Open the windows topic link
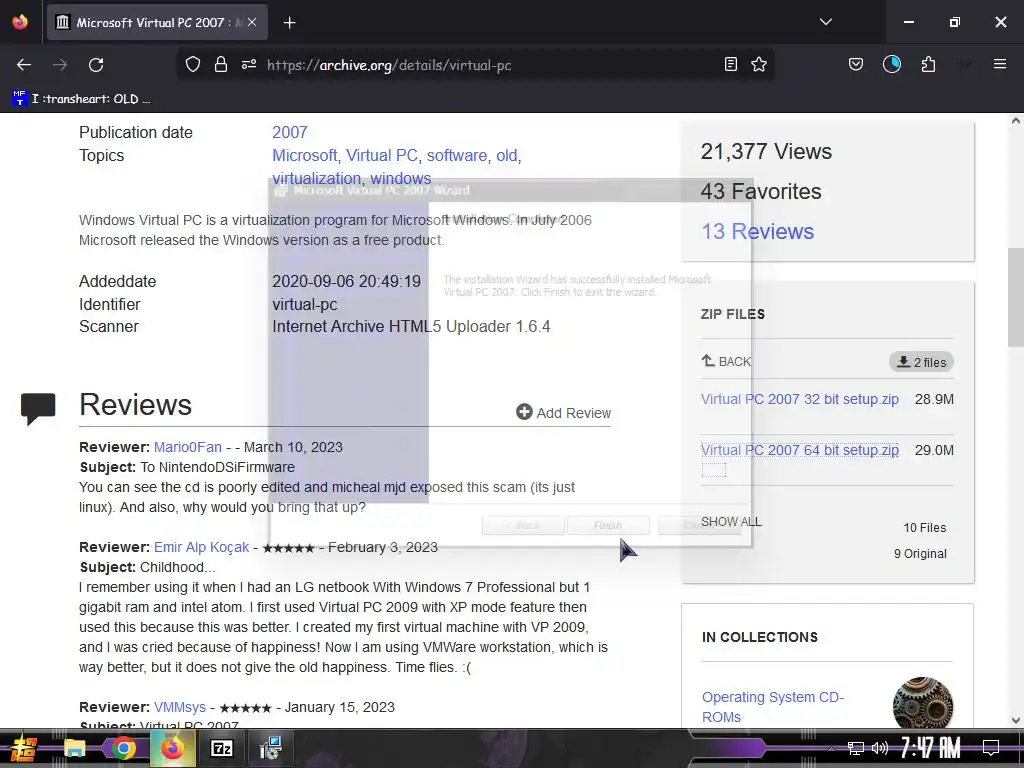Screen dimensions: 1024x768 coord(400,178)
